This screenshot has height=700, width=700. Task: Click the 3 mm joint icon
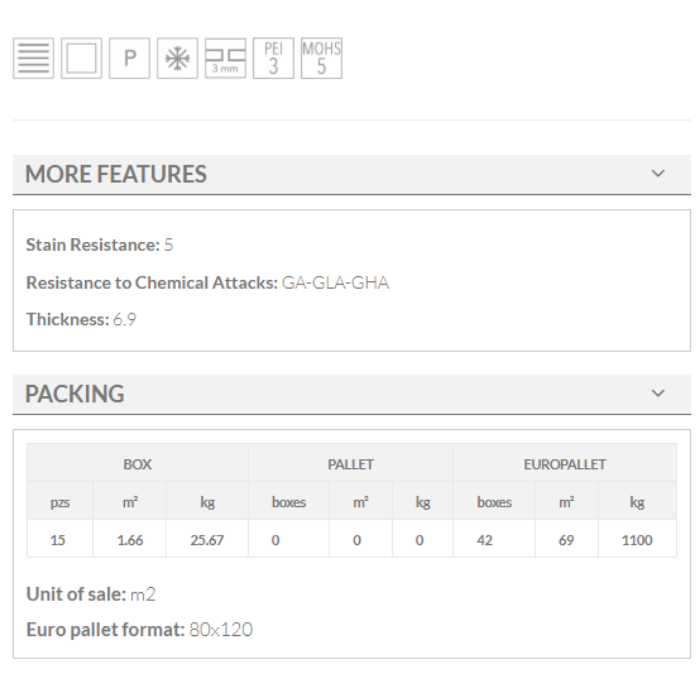point(225,58)
